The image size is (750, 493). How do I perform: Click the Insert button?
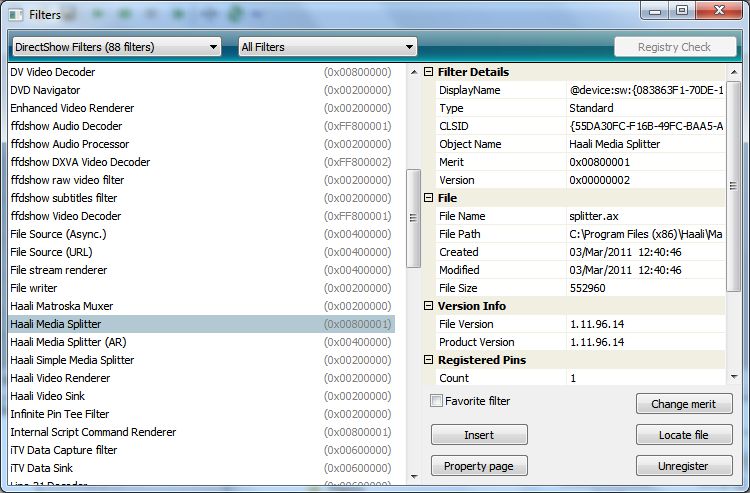tap(479, 435)
